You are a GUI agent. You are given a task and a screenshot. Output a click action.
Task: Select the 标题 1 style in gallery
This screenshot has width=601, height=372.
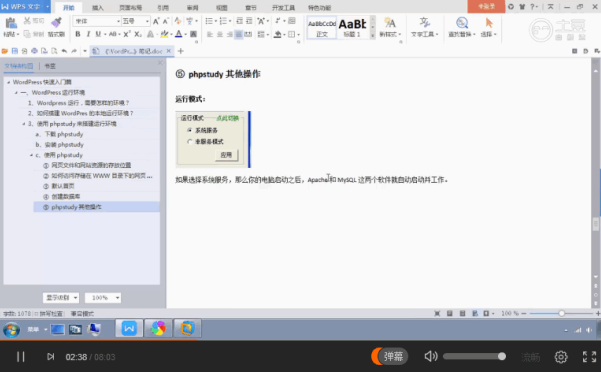click(352, 28)
